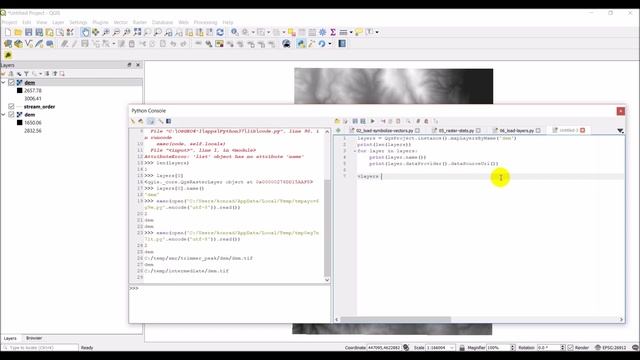Switch to the Browser panel tab
This screenshot has height=360, width=640.
[x=34, y=338]
